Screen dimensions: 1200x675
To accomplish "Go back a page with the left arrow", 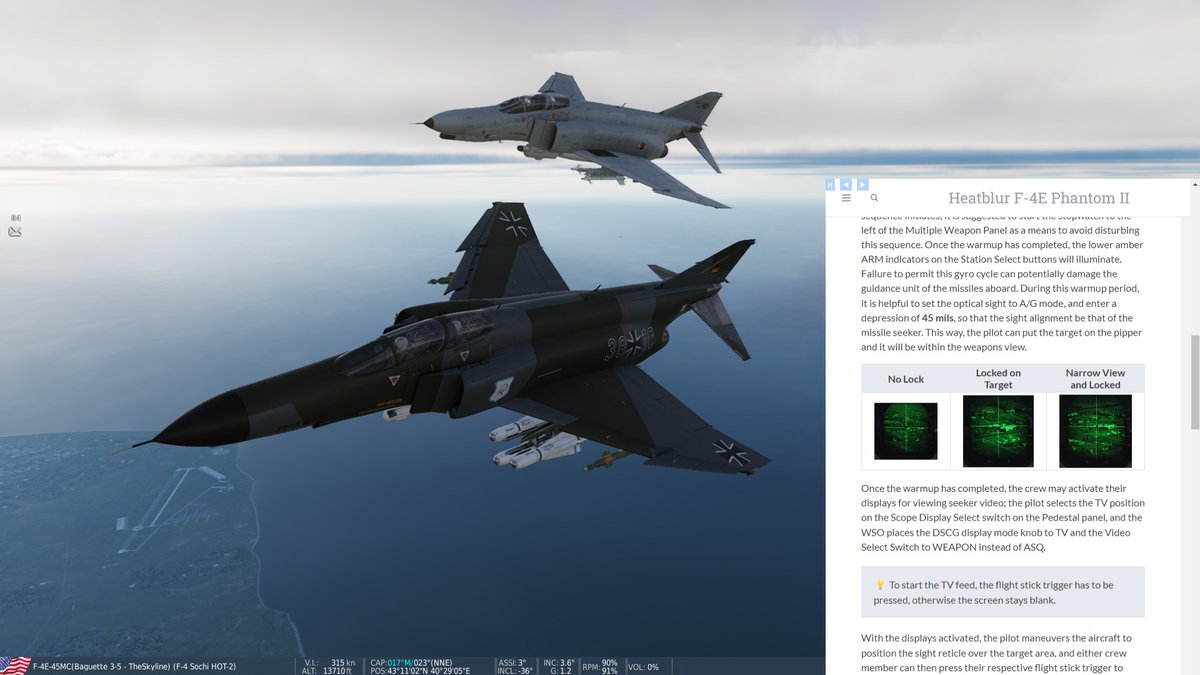I will (x=846, y=184).
